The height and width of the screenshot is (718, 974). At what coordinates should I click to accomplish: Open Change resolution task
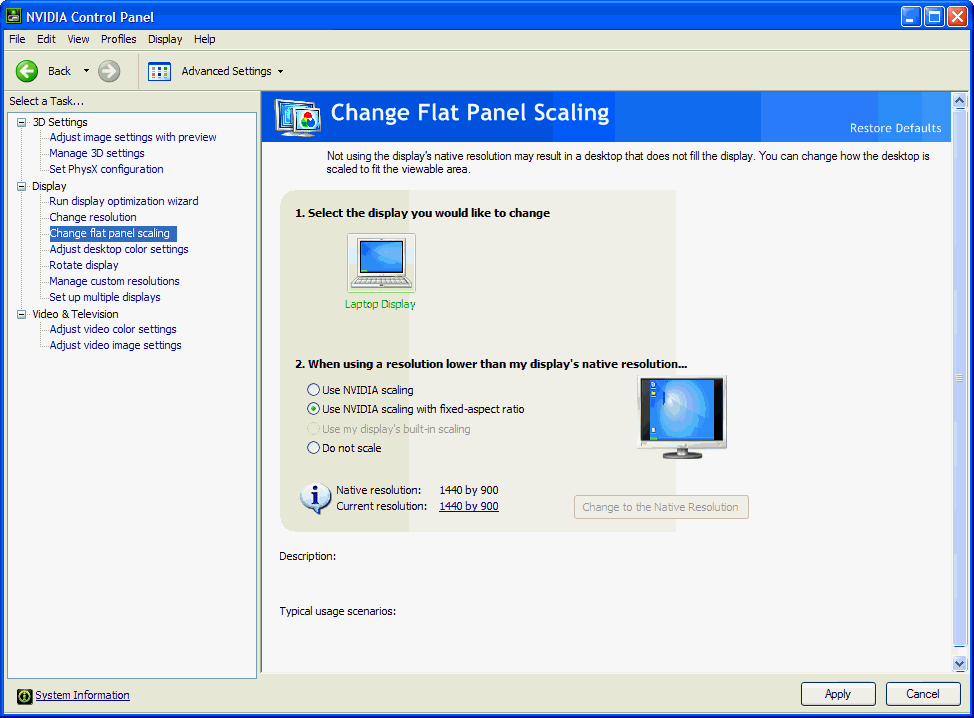pos(93,217)
